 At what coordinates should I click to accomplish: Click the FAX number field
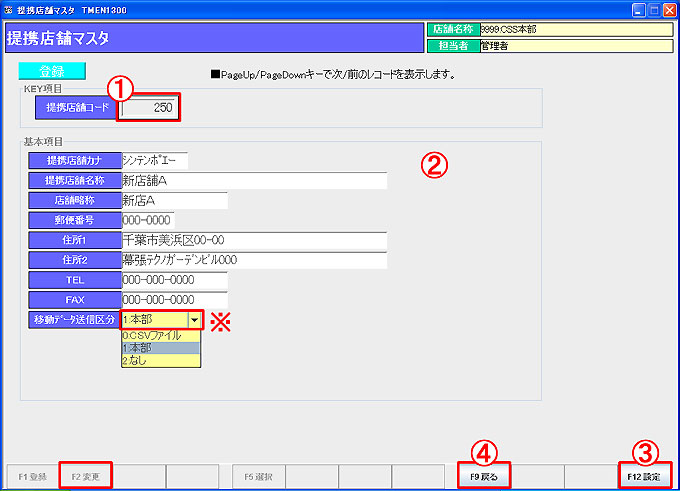click(x=174, y=300)
